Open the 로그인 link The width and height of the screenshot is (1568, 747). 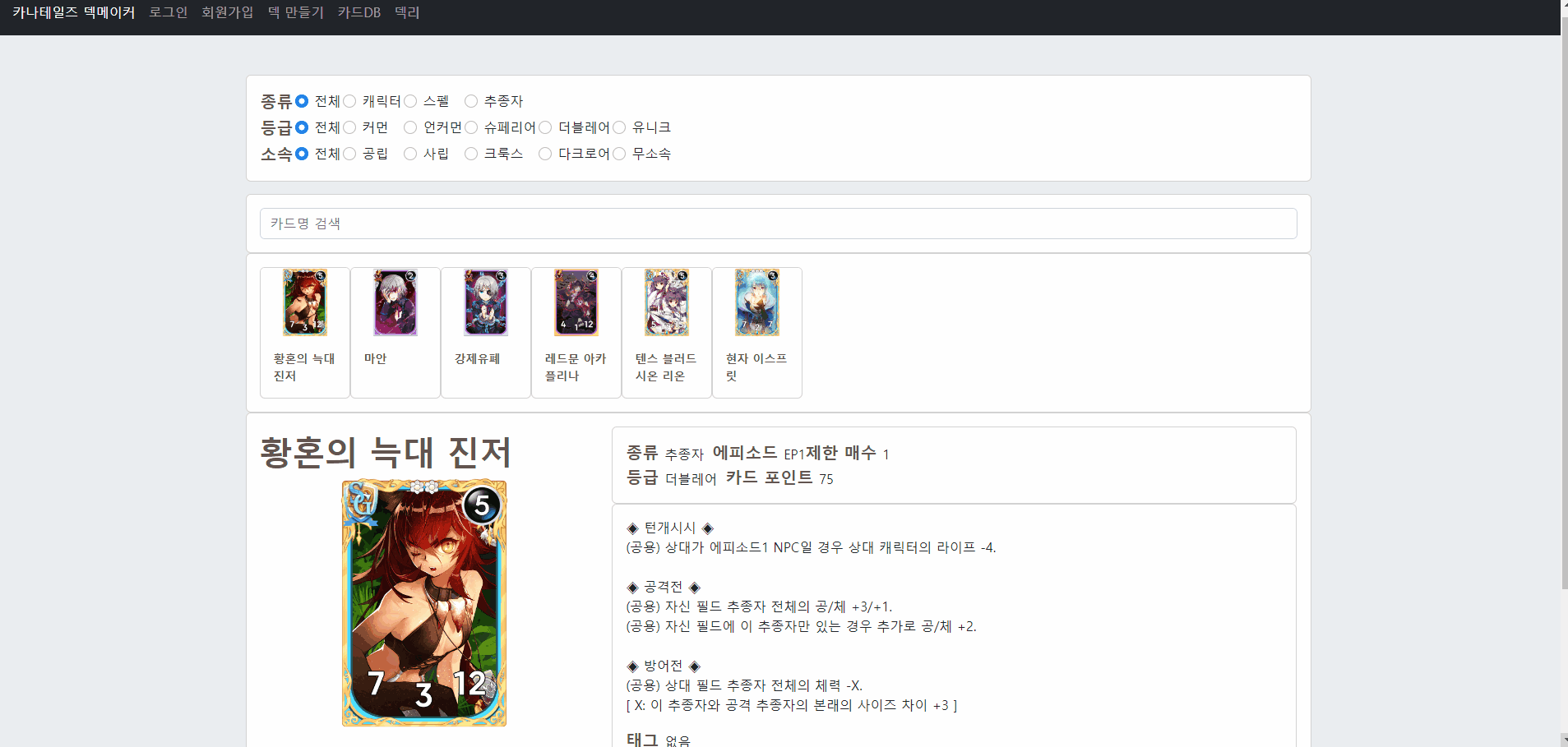click(169, 12)
